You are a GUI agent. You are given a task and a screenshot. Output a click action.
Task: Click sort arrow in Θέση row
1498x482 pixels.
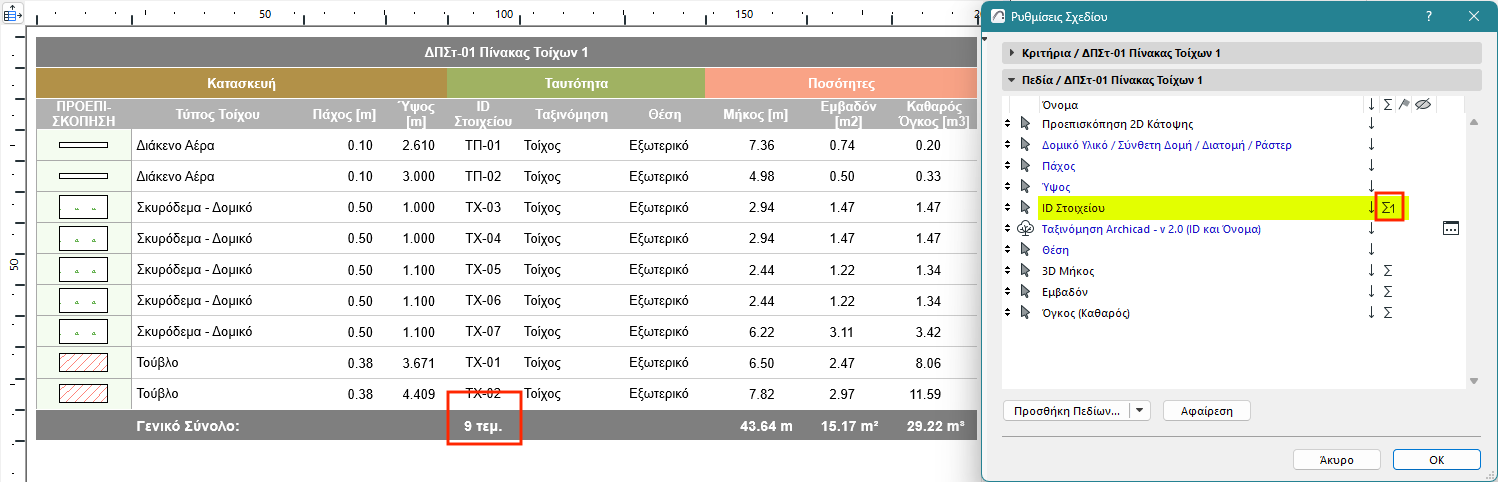point(1371,250)
